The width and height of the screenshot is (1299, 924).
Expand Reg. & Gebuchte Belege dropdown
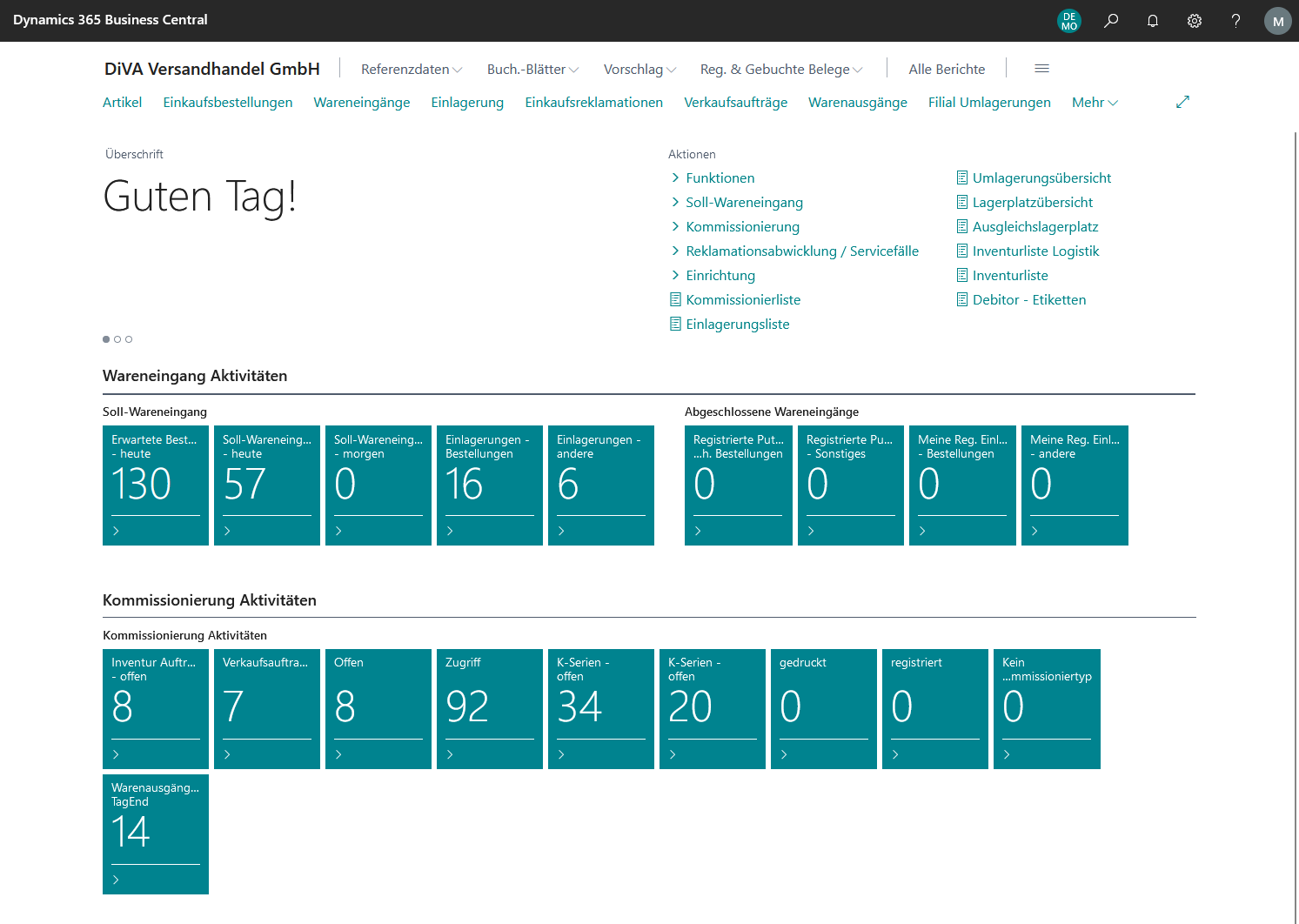click(x=781, y=69)
